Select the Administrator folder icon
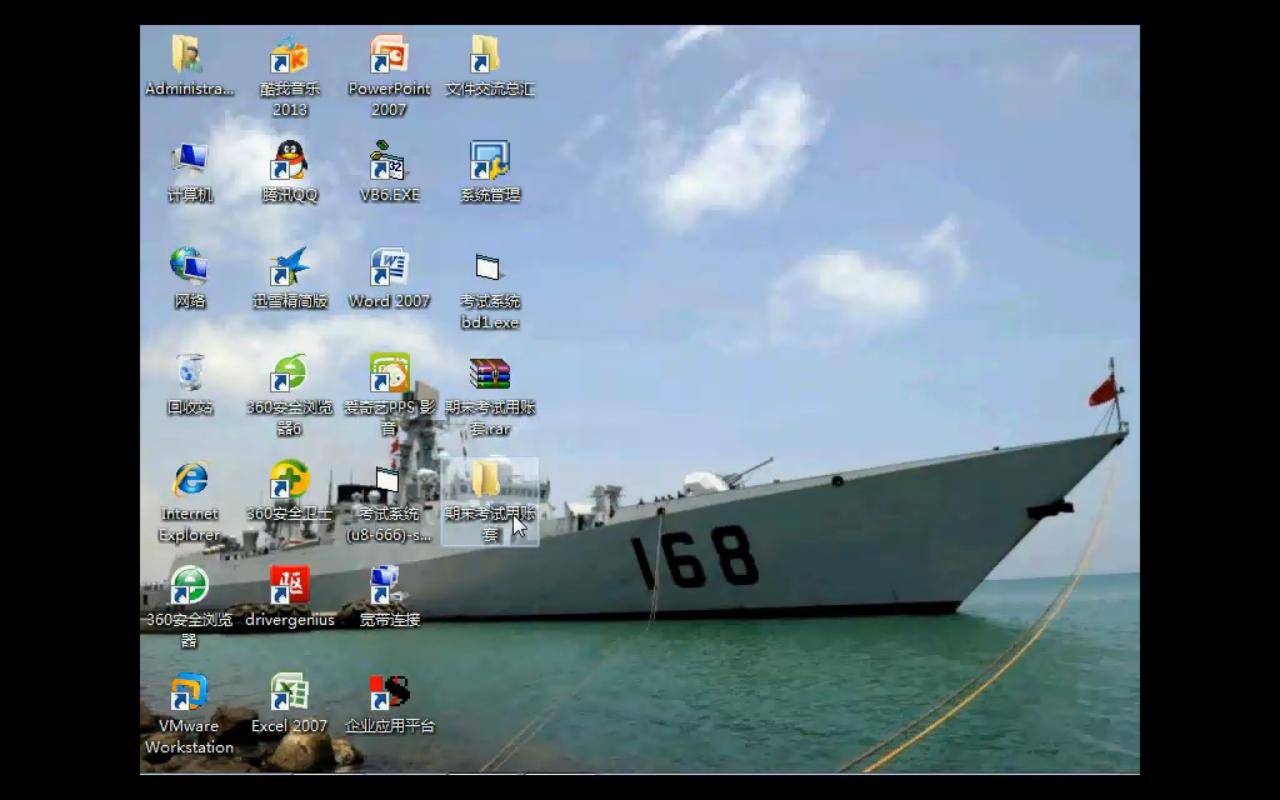Viewport: 1280px width, 800px height. tap(188, 56)
